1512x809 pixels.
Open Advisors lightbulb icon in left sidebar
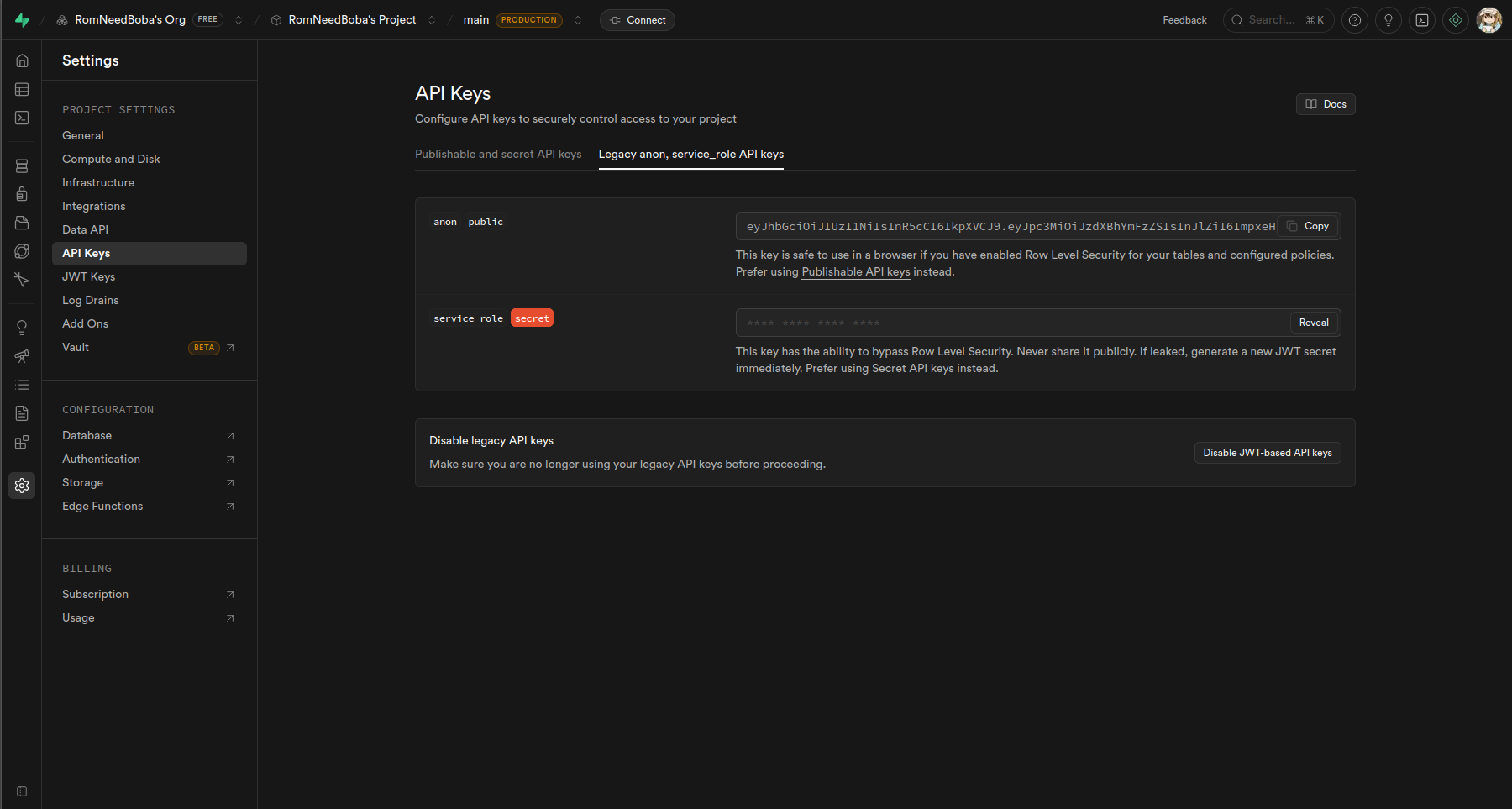[22, 328]
